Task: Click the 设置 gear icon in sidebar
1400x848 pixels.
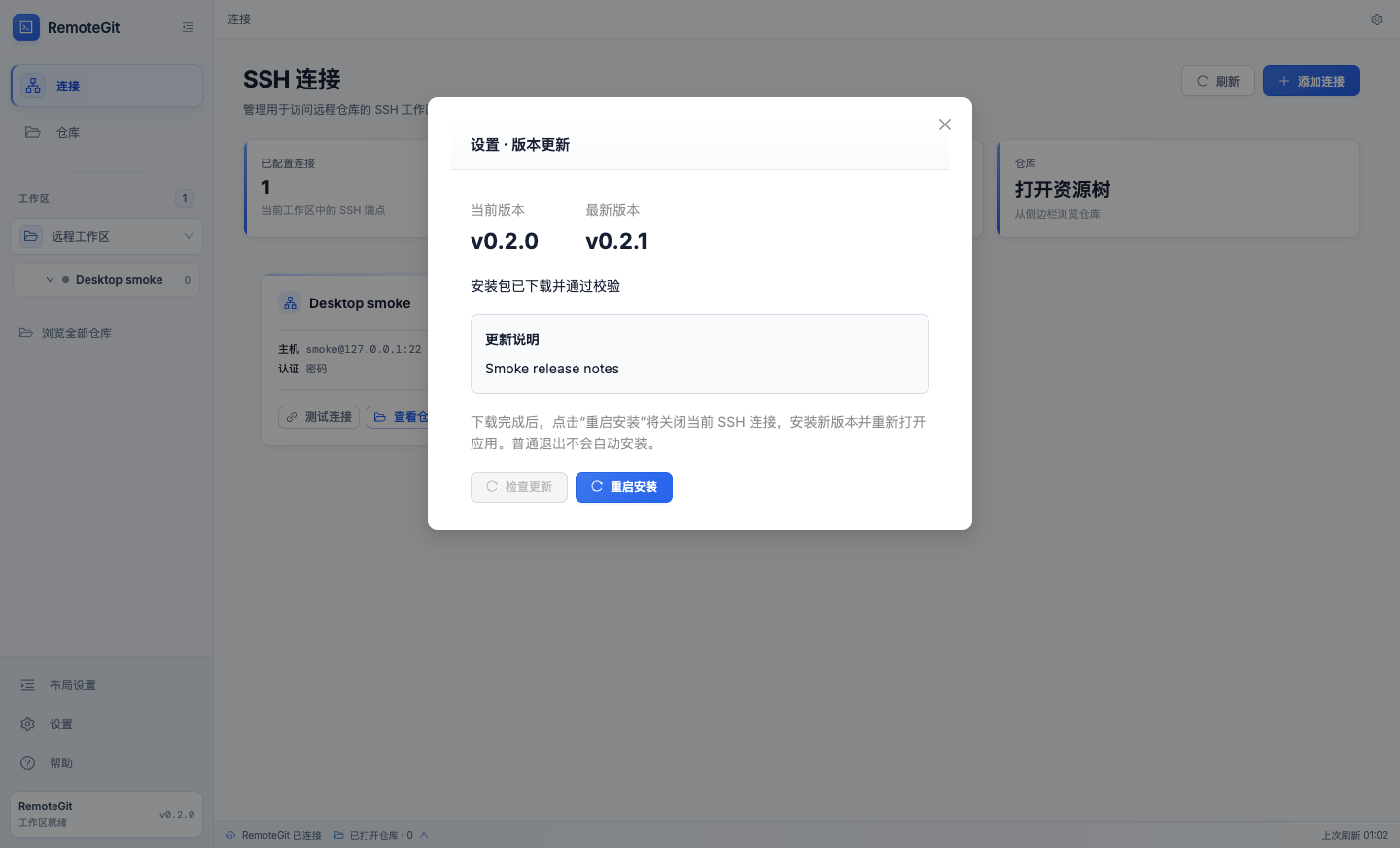Action: click(x=27, y=724)
